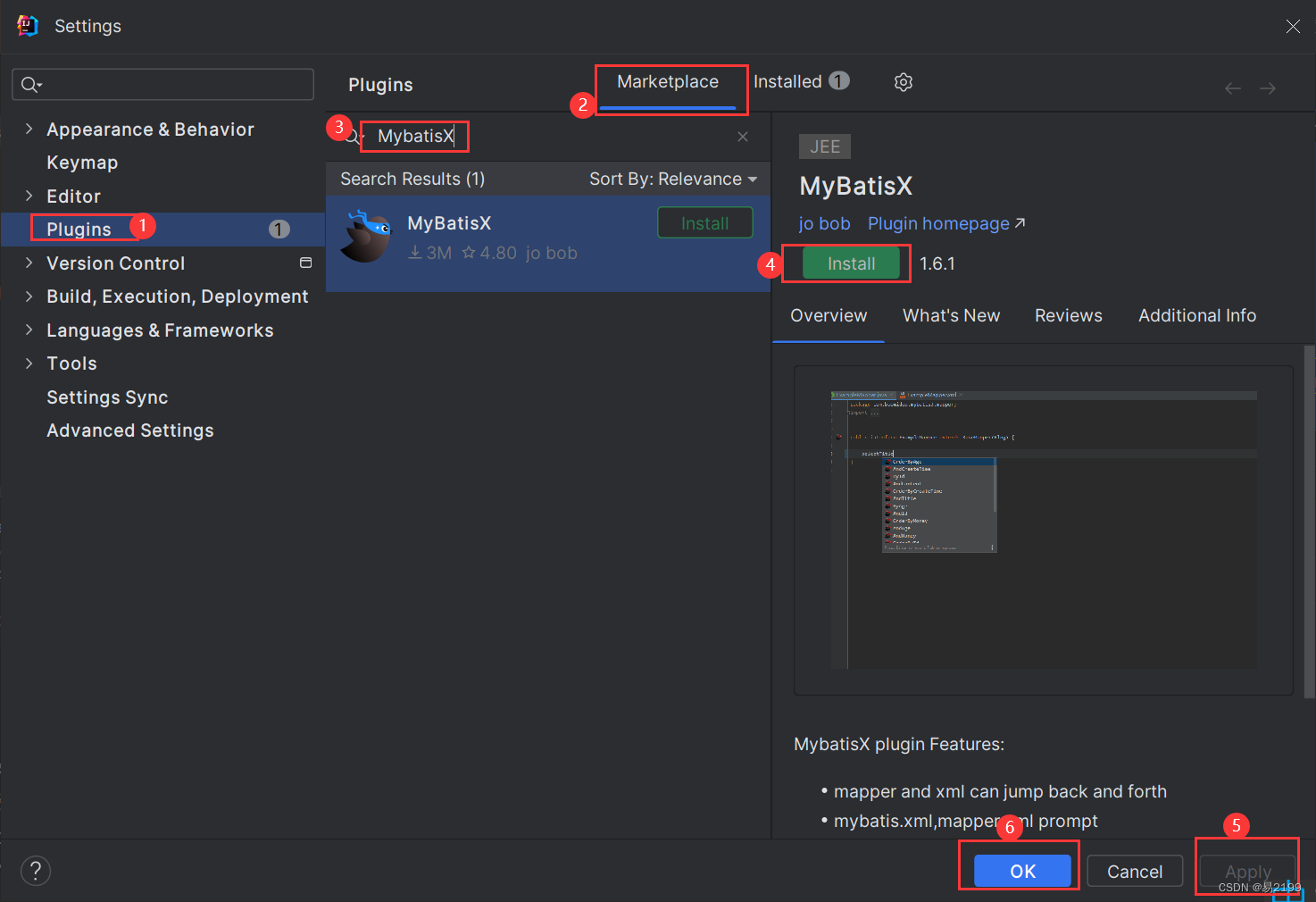Expand Build, Execution, Deployment section
The height and width of the screenshot is (902, 1316).
tap(29, 296)
